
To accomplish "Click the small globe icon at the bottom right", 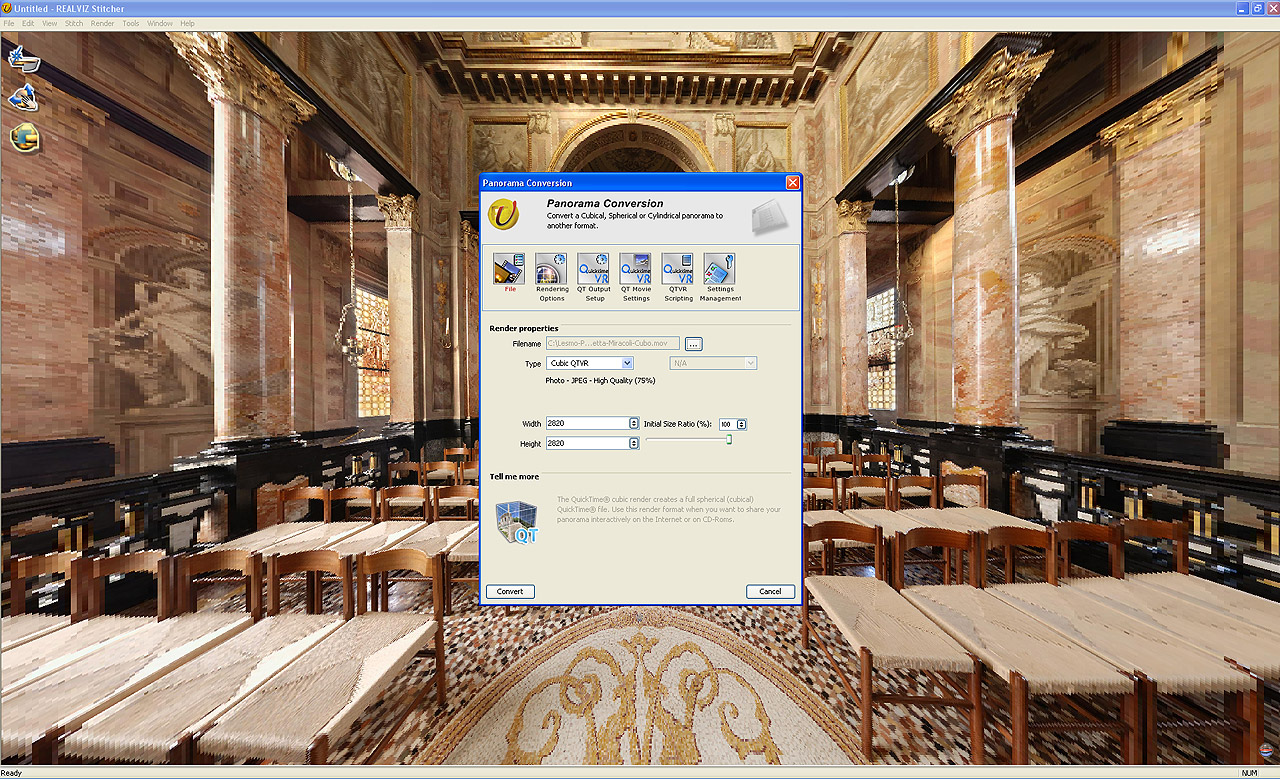I will (1266, 750).
